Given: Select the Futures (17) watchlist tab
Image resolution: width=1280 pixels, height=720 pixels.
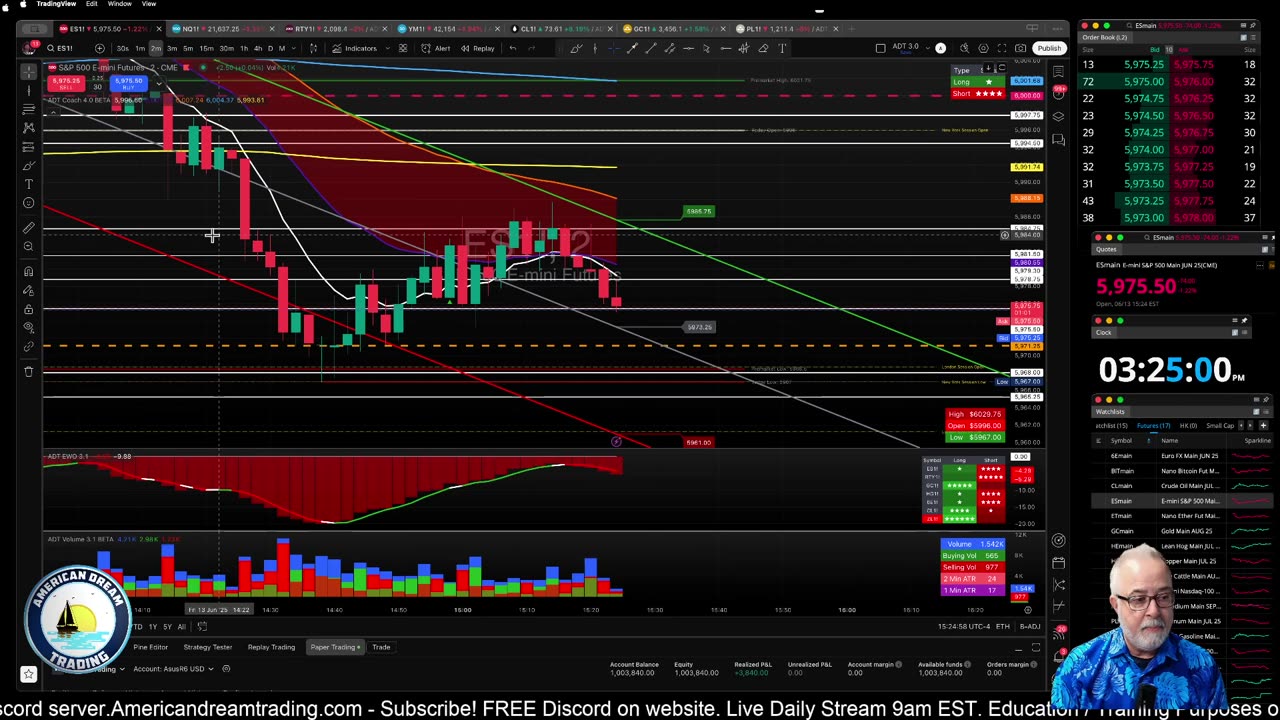Looking at the screenshot, I should click(1153, 426).
